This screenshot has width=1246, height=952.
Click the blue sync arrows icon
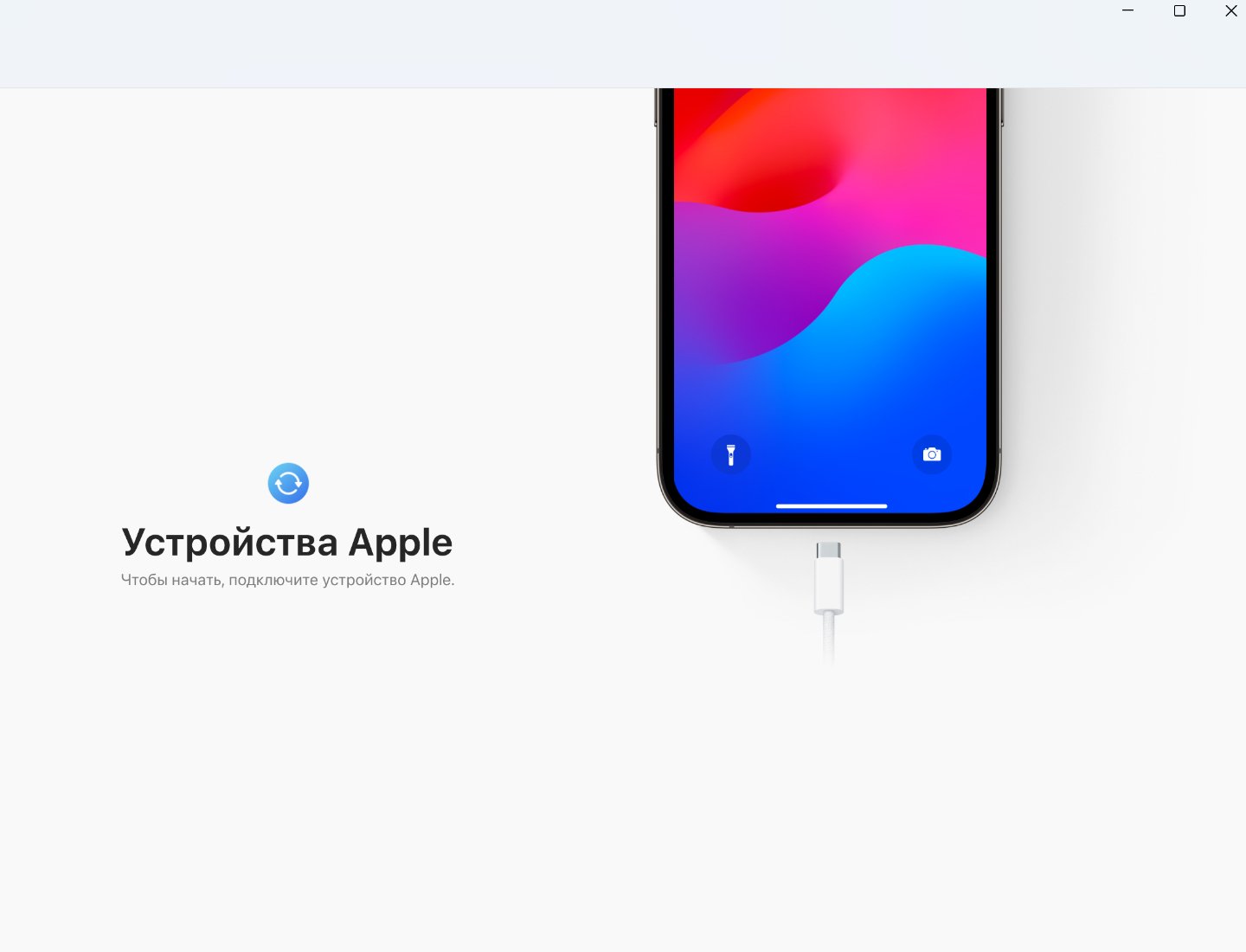288,483
